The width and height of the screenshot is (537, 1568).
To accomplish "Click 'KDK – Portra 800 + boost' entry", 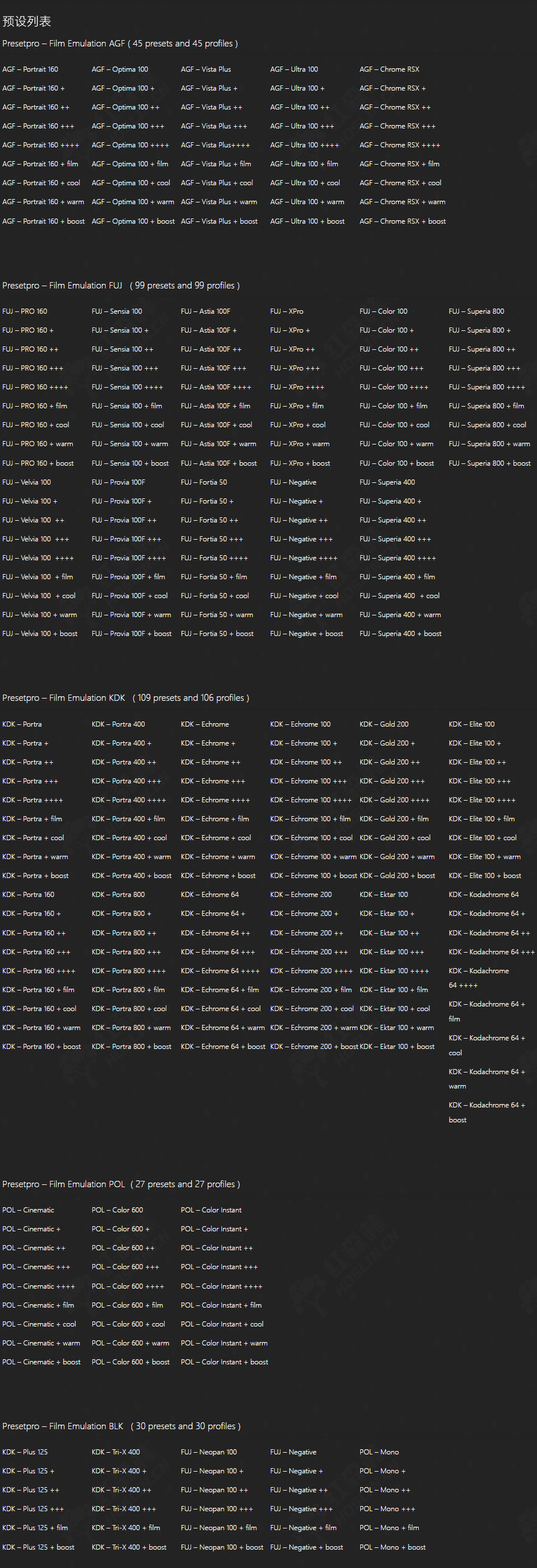I will point(131,1046).
